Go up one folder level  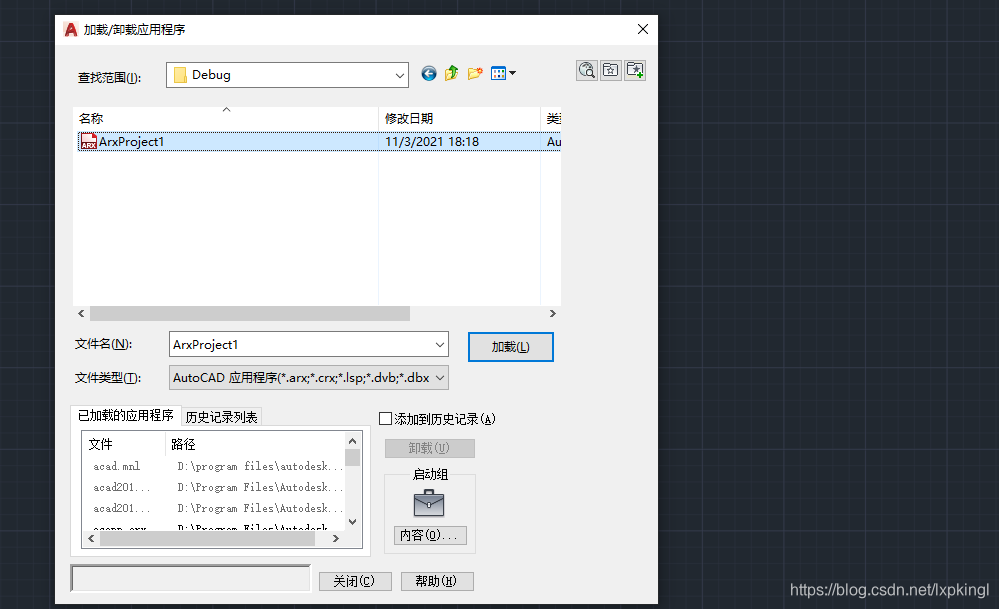(x=452, y=74)
